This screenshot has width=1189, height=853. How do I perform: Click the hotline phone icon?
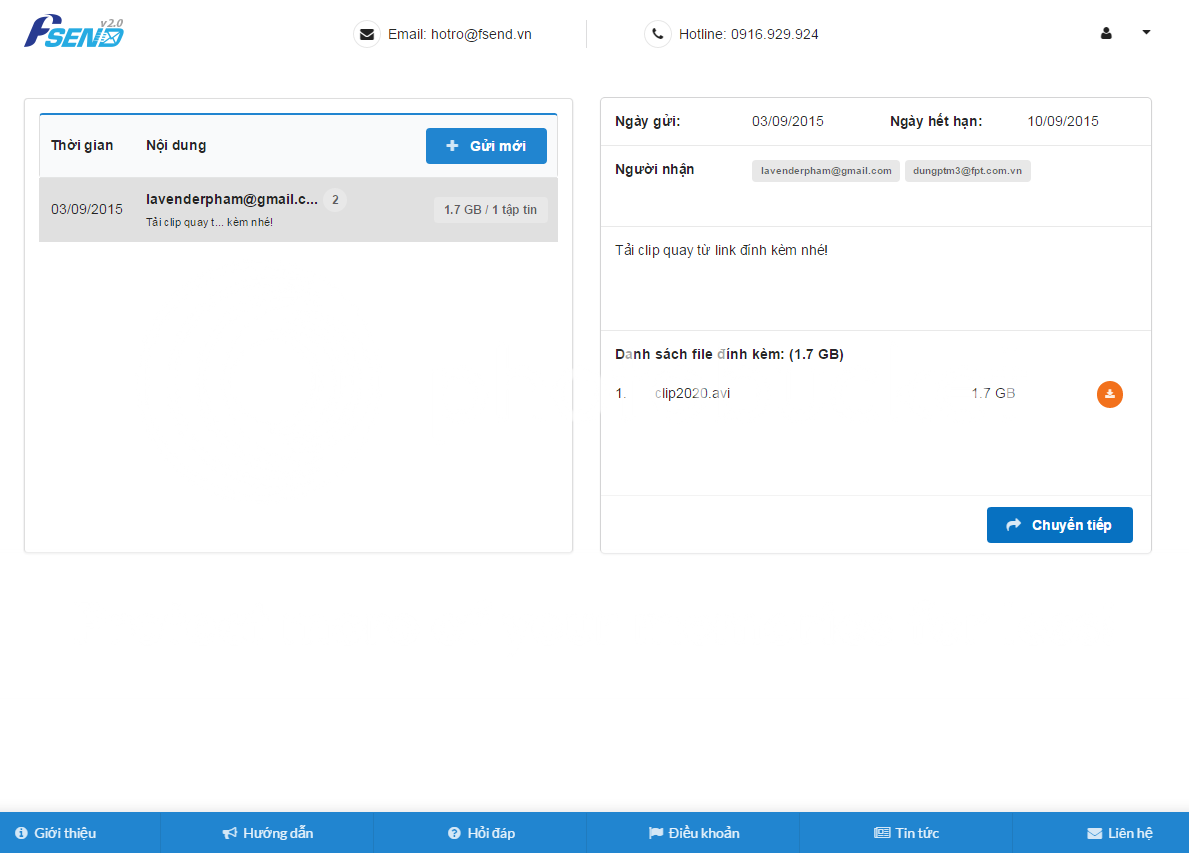click(657, 34)
